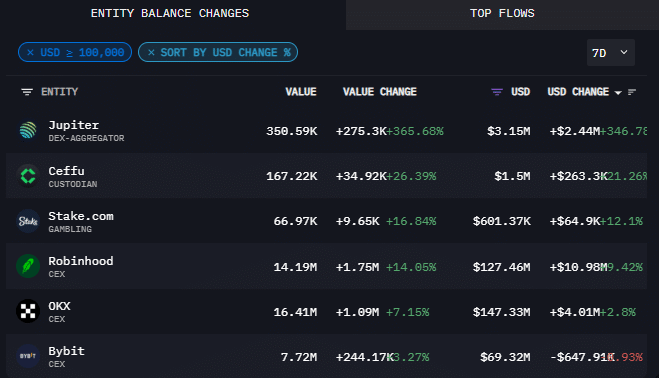The image size is (659, 378).
Task: Toggle the USD Change sort arrow
Action: click(618, 93)
